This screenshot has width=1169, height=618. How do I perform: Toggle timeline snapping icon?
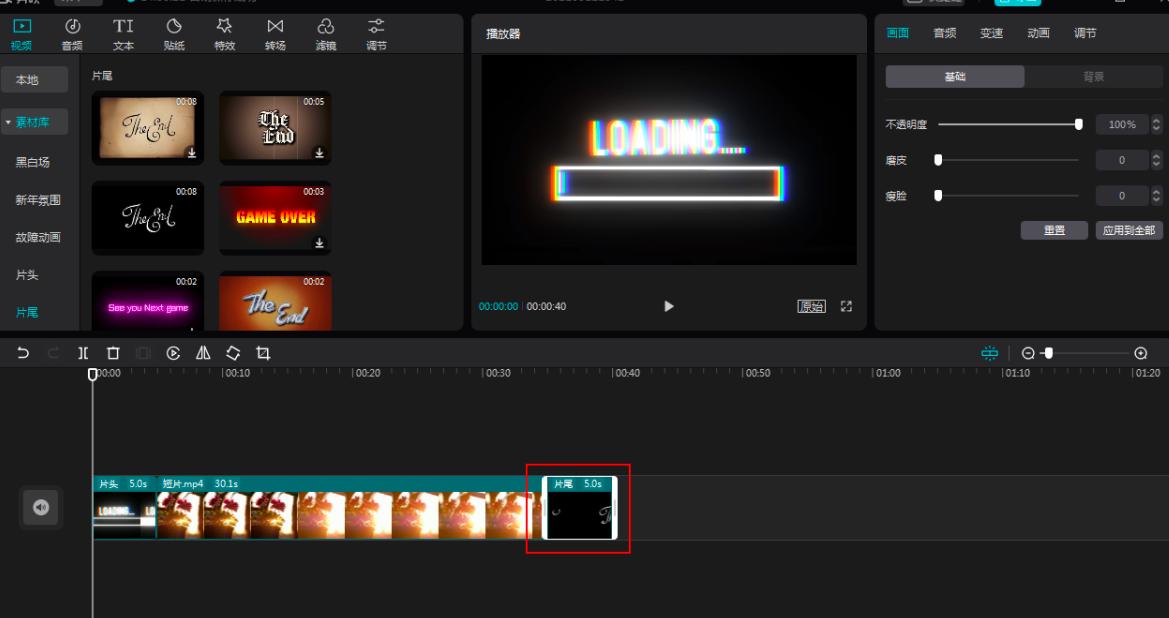990,353
